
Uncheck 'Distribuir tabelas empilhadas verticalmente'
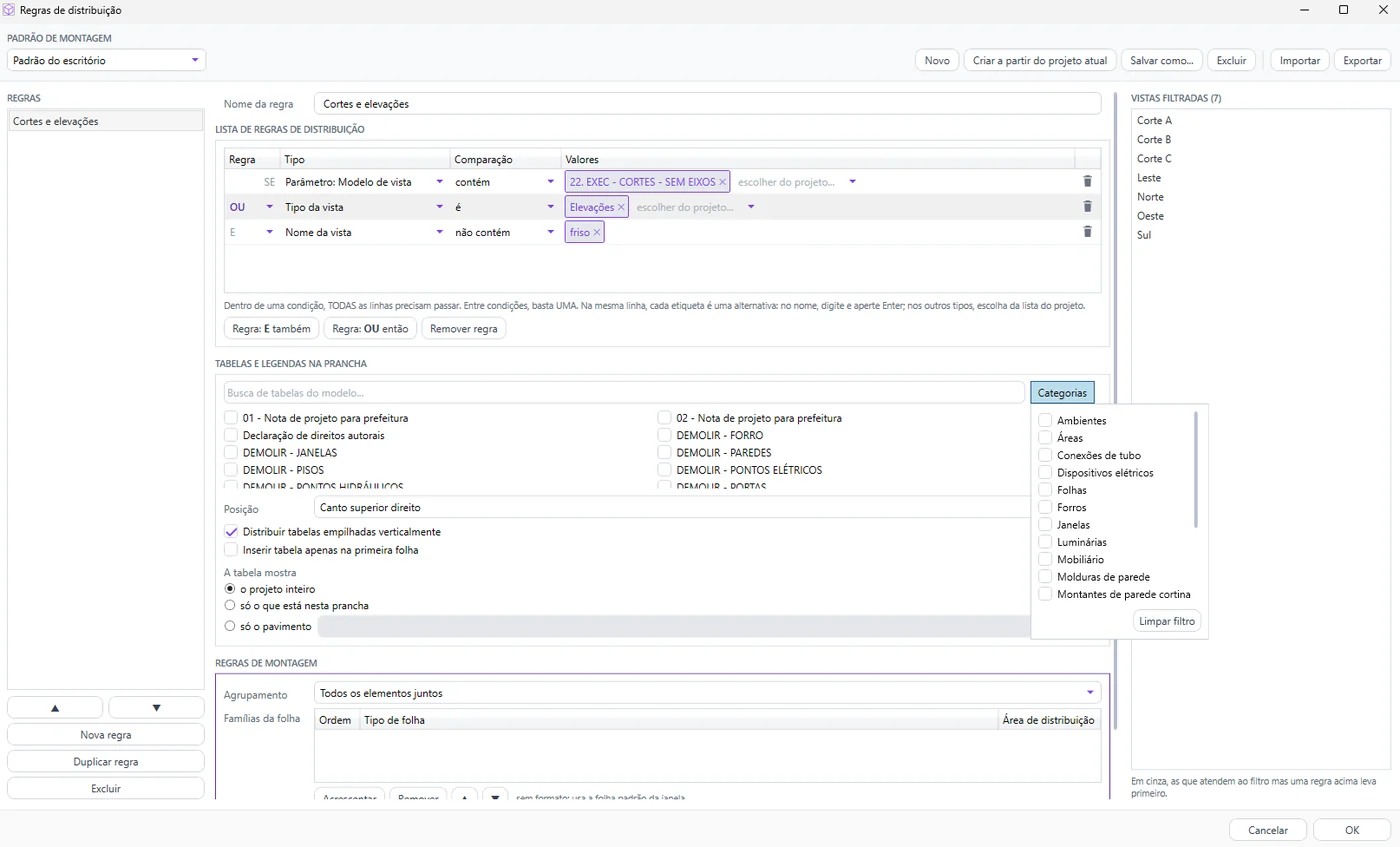tap(231, 532)
